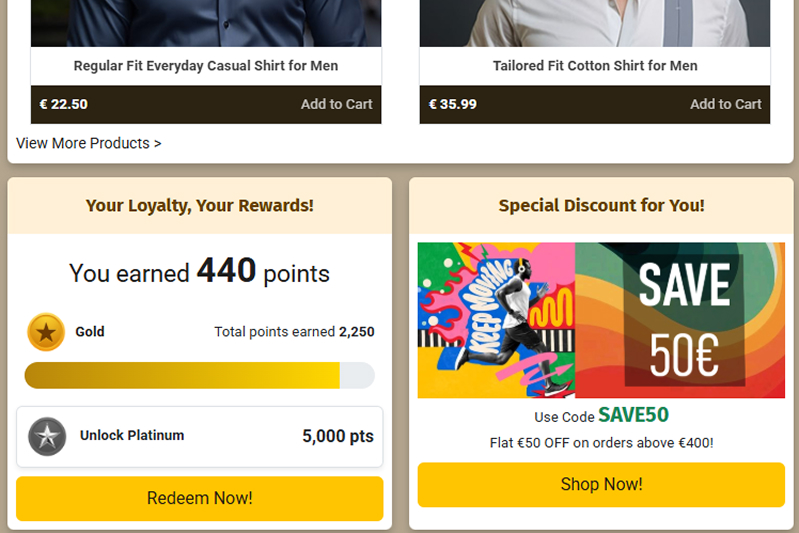
Task: Click the Total points earned 2,250 text
Action: point(294,332)
